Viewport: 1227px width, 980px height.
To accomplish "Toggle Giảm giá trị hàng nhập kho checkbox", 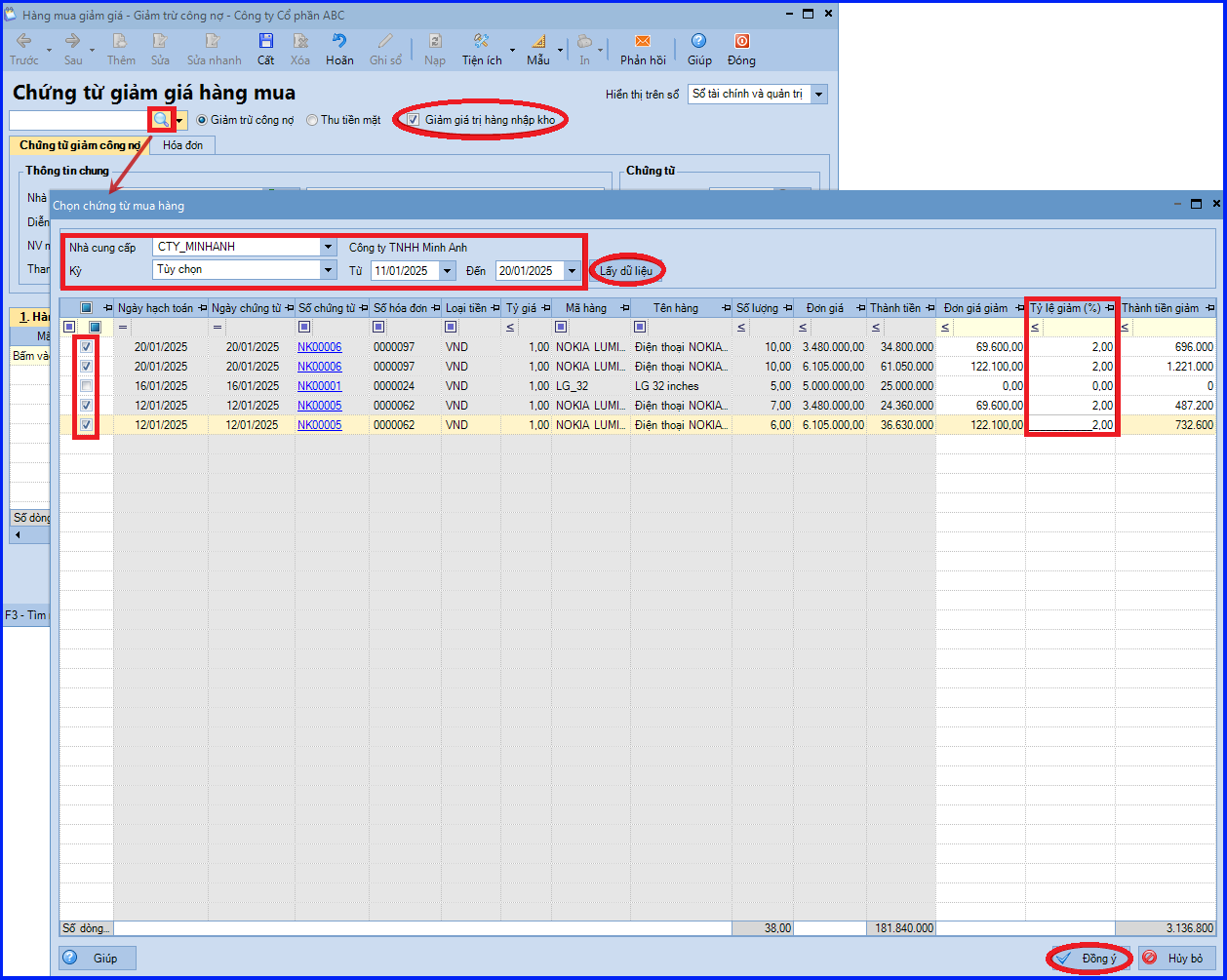I will (x=414, y=120).
